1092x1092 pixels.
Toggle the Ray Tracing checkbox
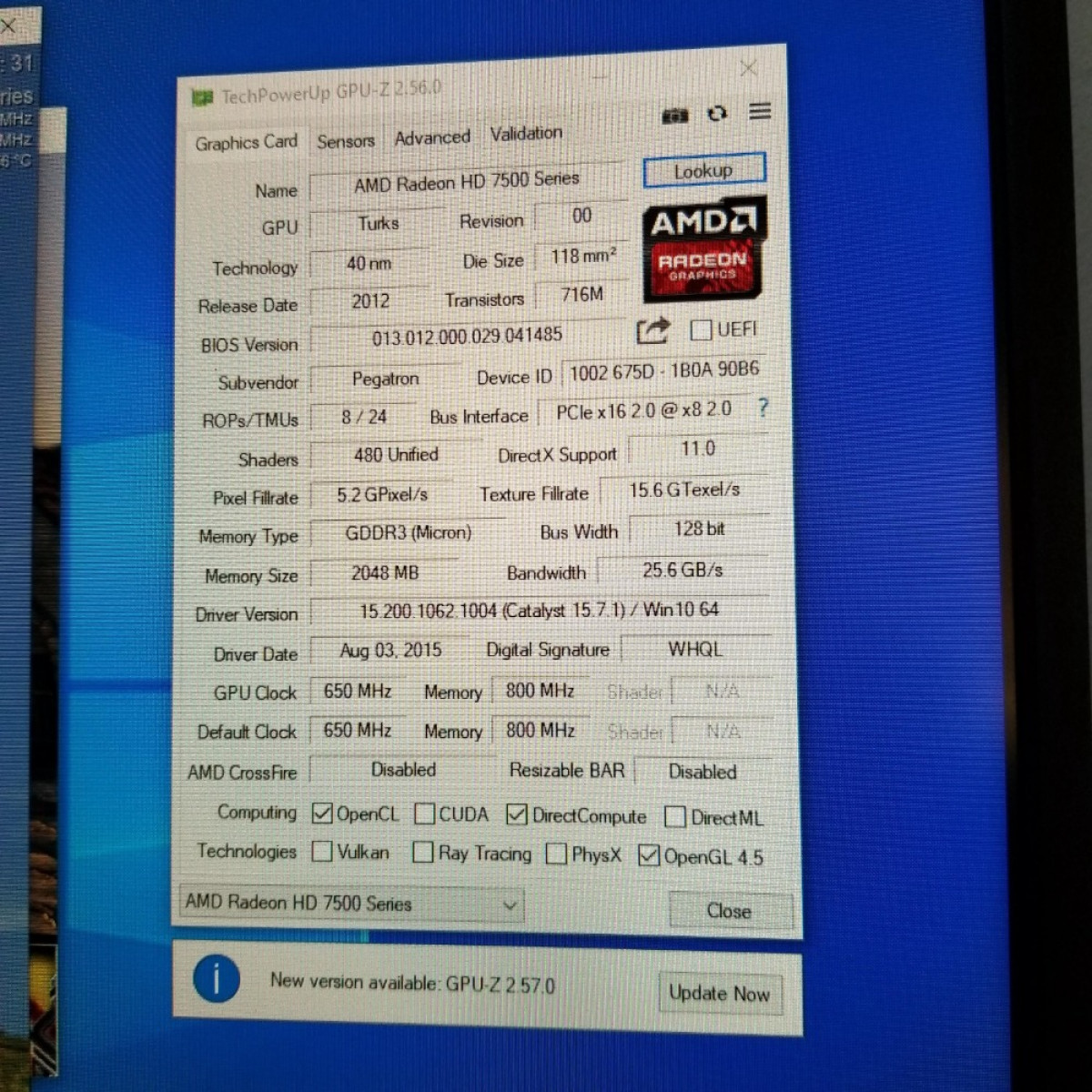point(423,853)
